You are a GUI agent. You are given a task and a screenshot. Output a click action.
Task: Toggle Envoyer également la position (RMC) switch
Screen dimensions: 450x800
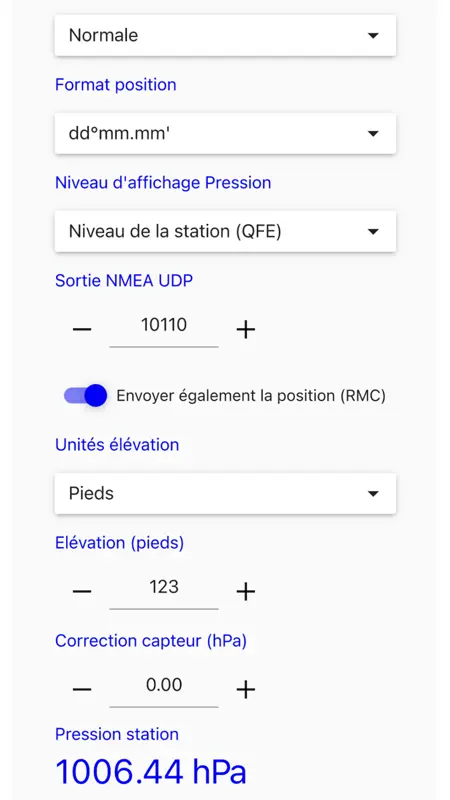click(x=85, y=395)
